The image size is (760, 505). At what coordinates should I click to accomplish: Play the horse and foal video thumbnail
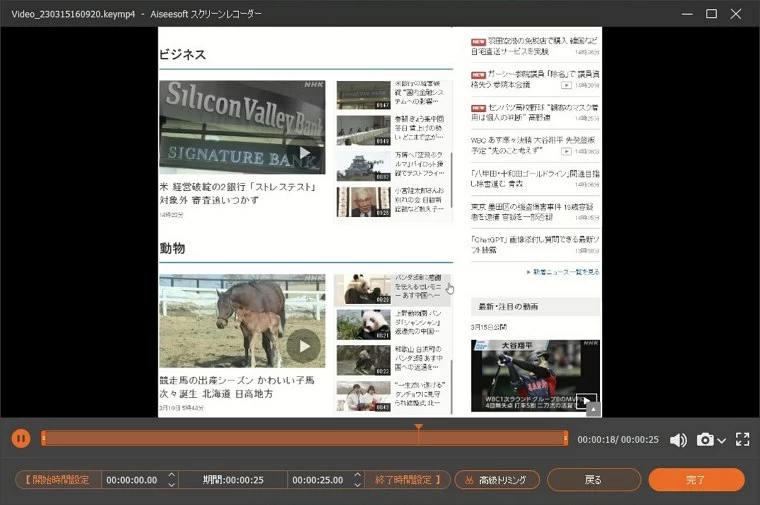[x=242, y=321]
